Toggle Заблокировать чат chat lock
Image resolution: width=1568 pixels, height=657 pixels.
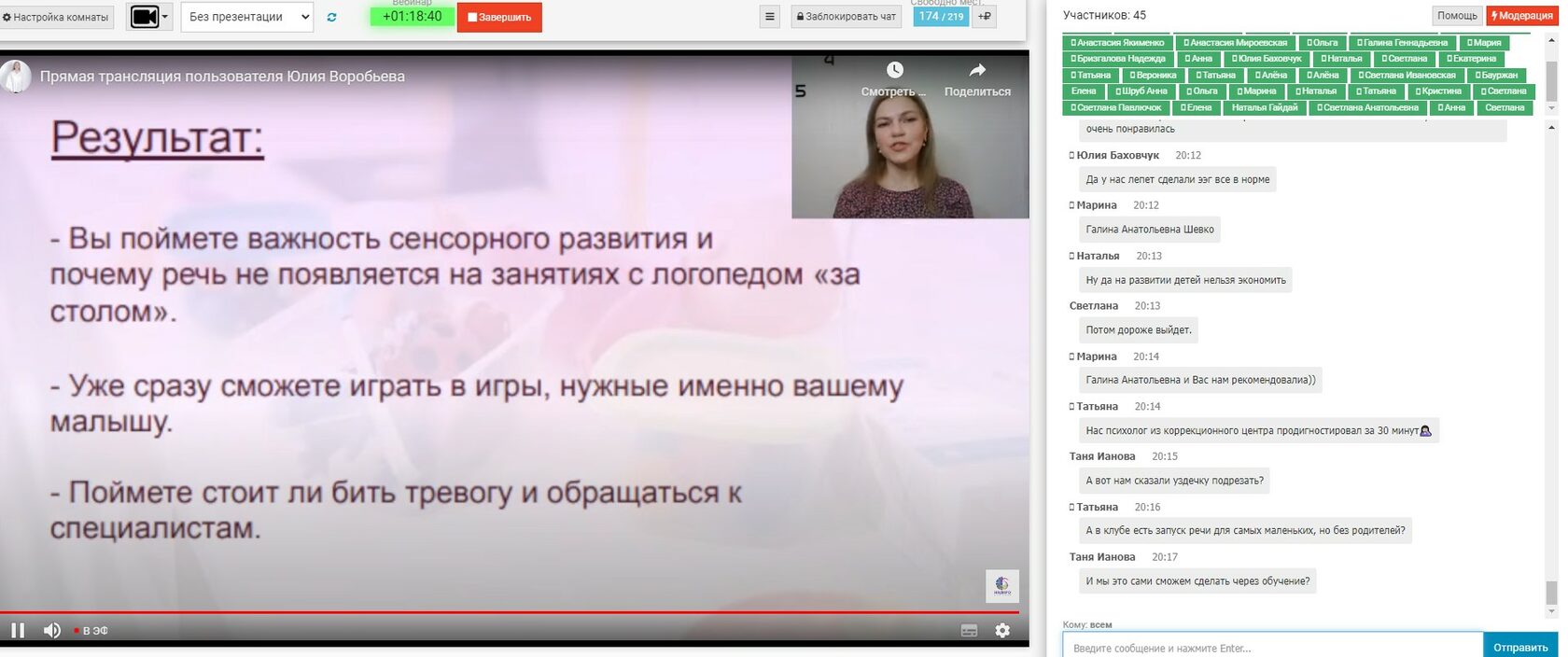847,17
